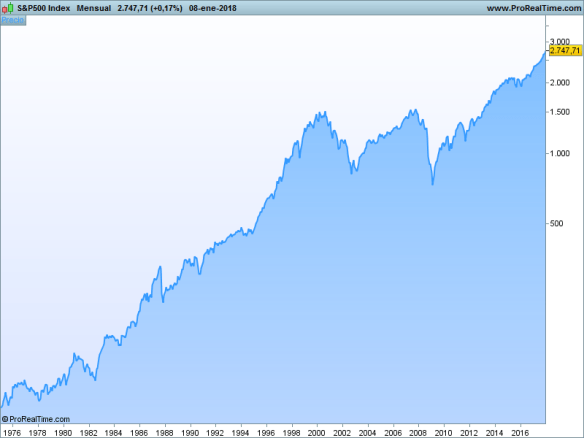Click the 3.000 price axis label
The width and height of the screenshot is (584, 438).
click(560, 41)
